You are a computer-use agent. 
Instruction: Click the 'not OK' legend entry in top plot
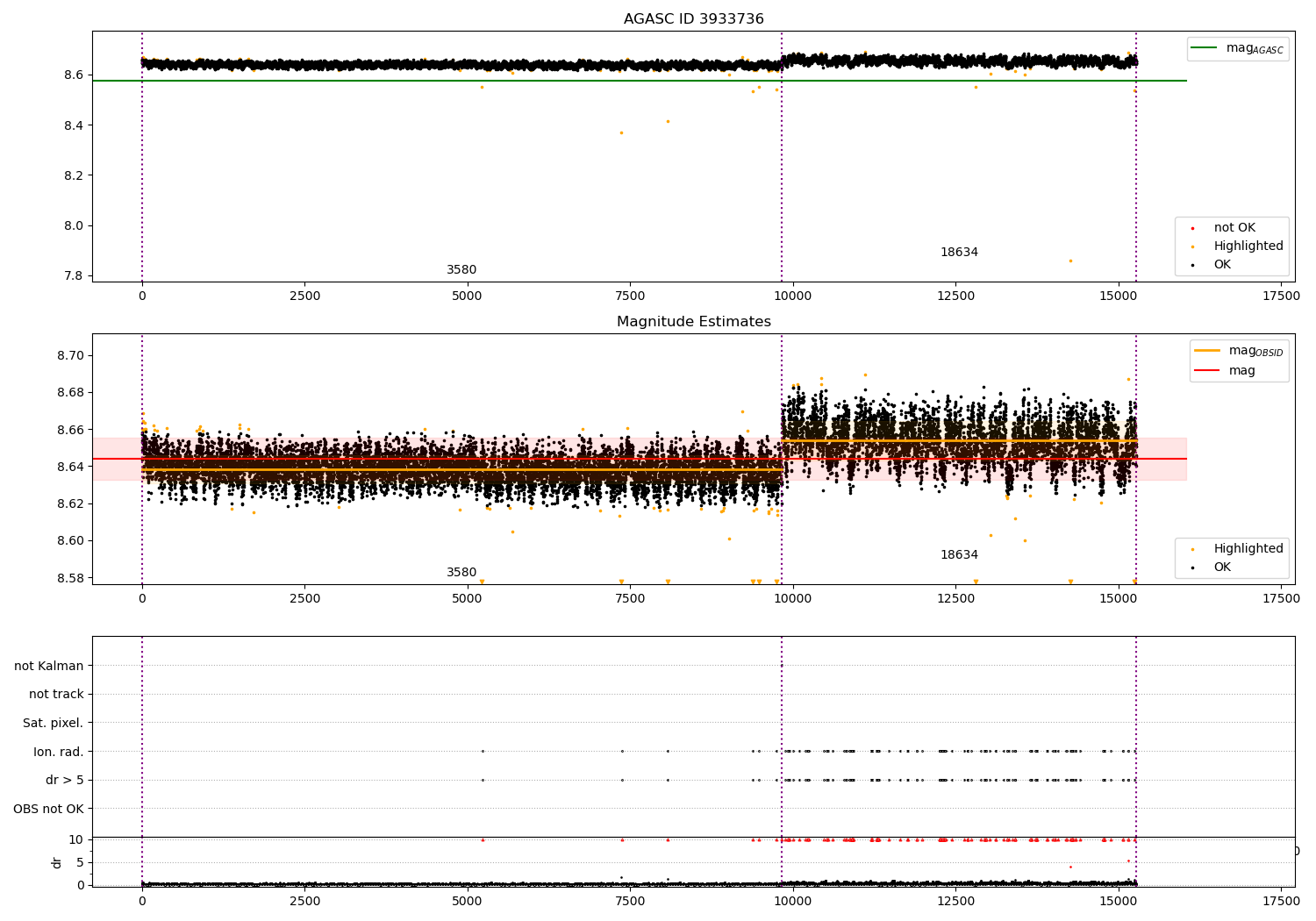(1234, 228)
